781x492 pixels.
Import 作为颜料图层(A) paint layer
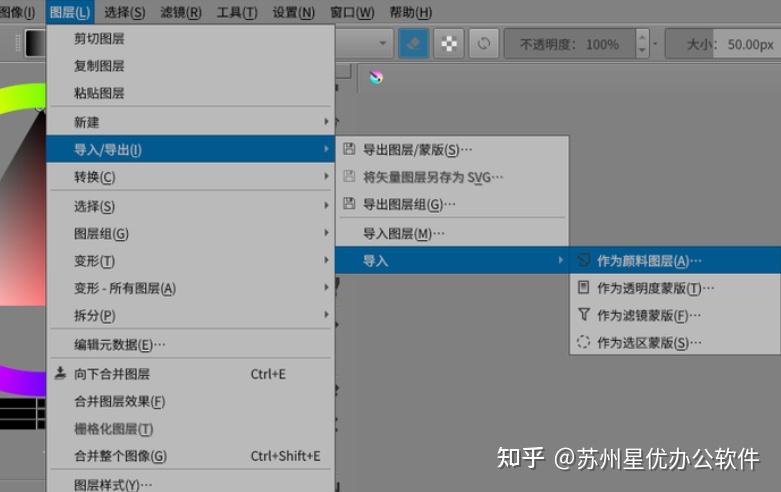pos(676,260)
